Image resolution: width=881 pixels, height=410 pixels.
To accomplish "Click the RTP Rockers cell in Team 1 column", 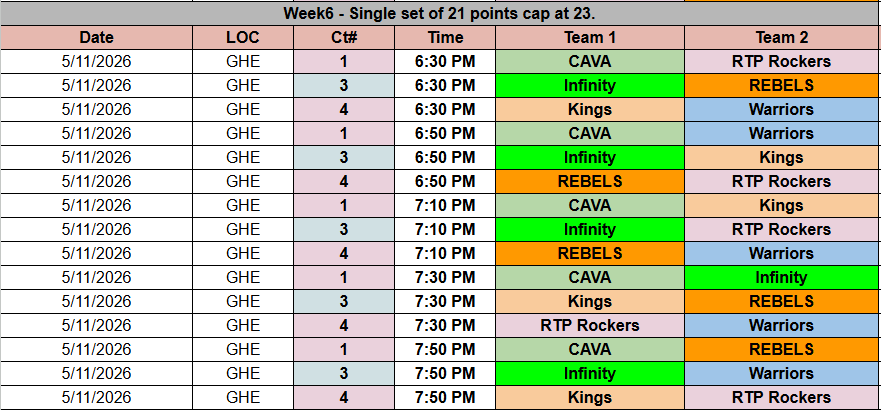I will coord(590,326).
